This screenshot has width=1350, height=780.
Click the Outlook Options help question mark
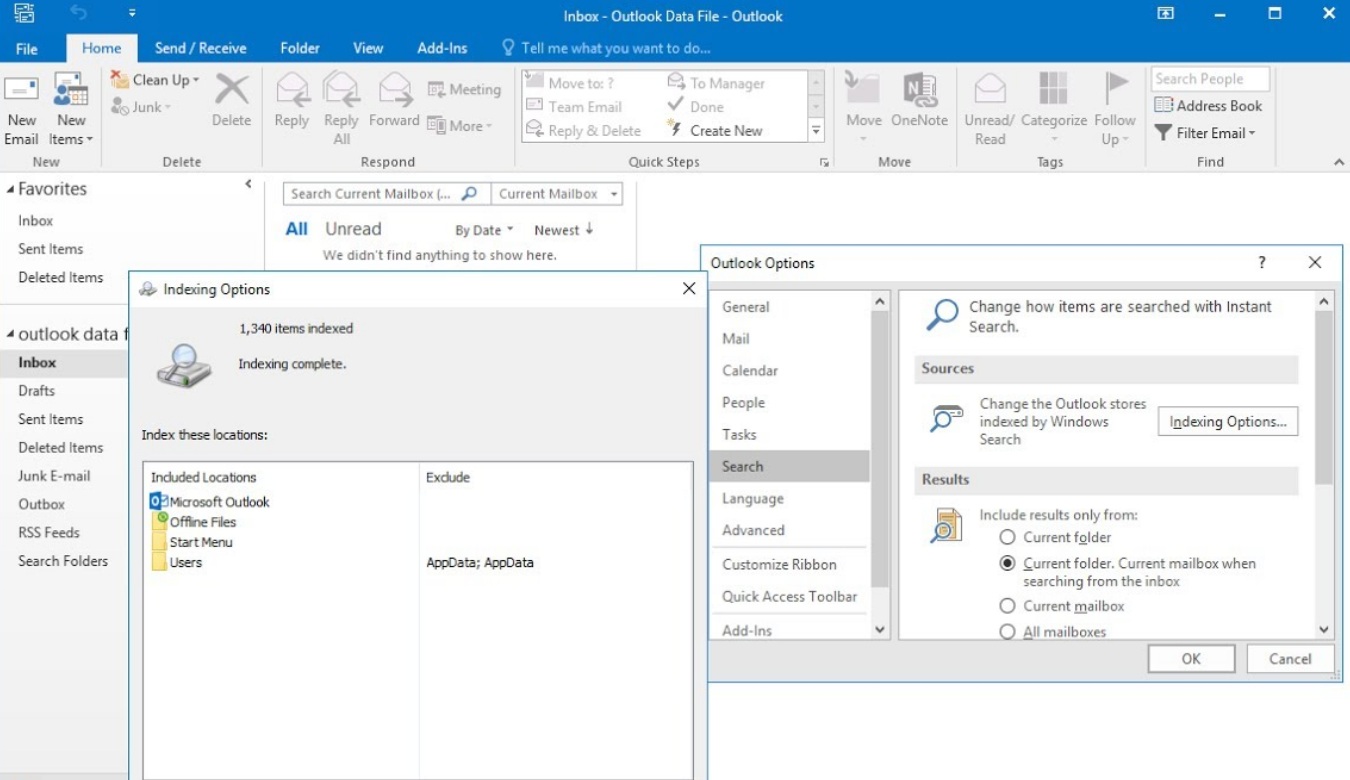(x=1262, y=262)
